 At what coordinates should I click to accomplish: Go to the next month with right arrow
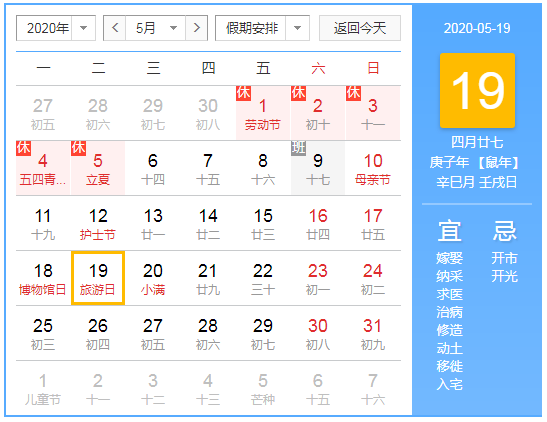pyautogui.click(x=197, y=28)
